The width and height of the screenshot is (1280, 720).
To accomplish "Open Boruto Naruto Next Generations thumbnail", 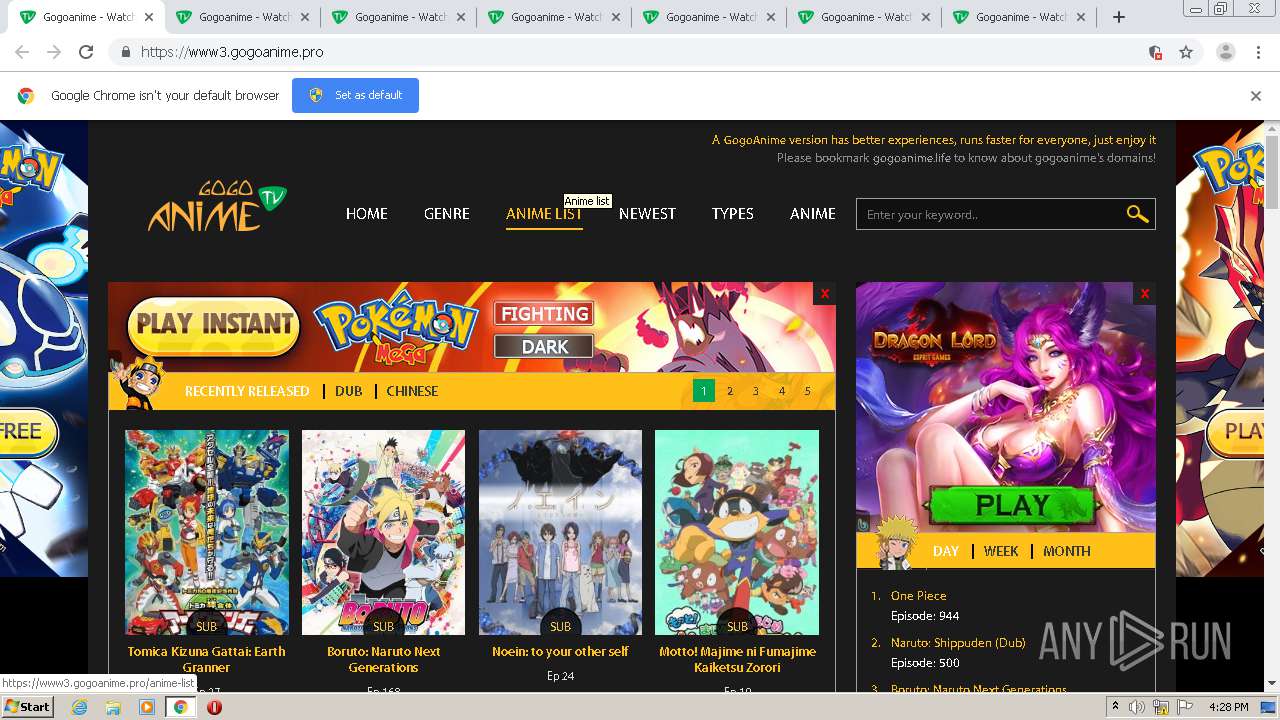I will point(384,533).
